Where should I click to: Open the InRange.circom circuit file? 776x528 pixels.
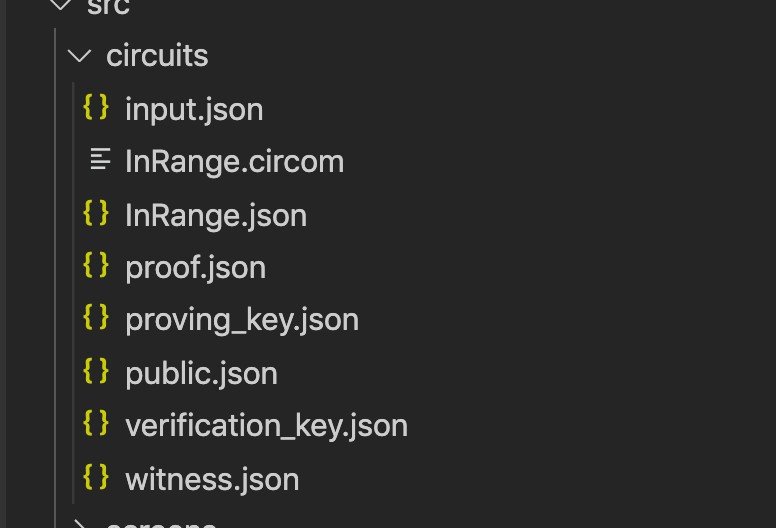(234, 161)
